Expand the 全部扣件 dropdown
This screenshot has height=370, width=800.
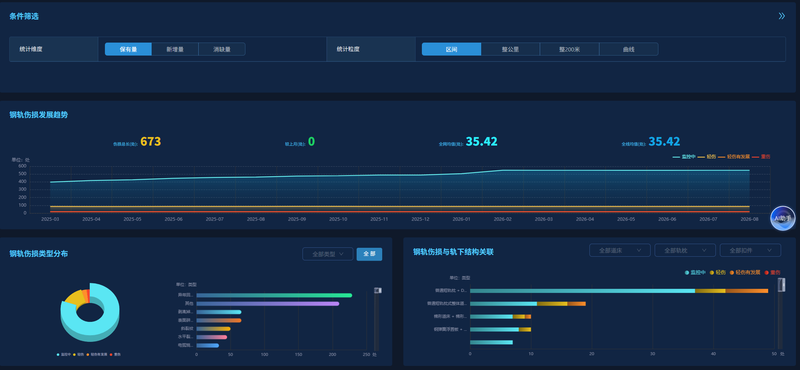pyautogui.click(x=750, y=250)
